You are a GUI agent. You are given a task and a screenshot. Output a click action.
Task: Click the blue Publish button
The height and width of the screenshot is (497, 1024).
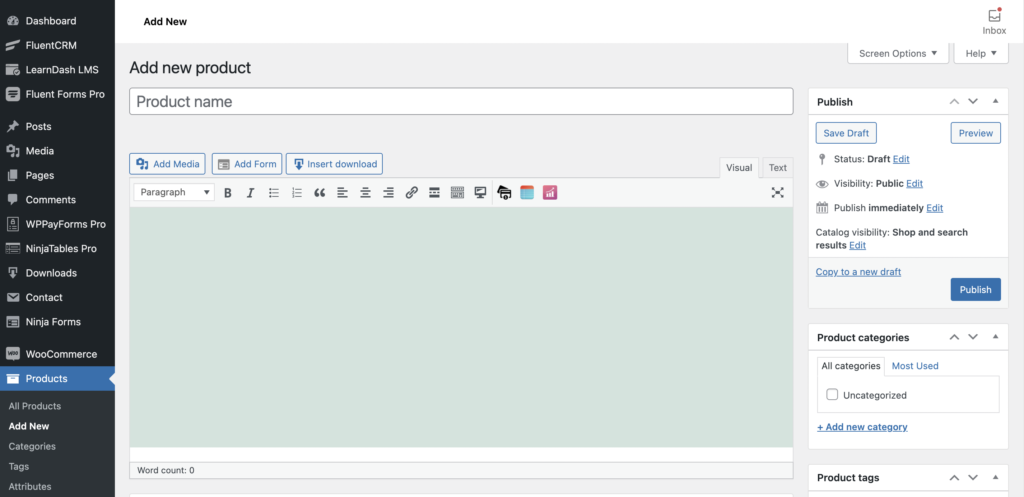(975, 290)
